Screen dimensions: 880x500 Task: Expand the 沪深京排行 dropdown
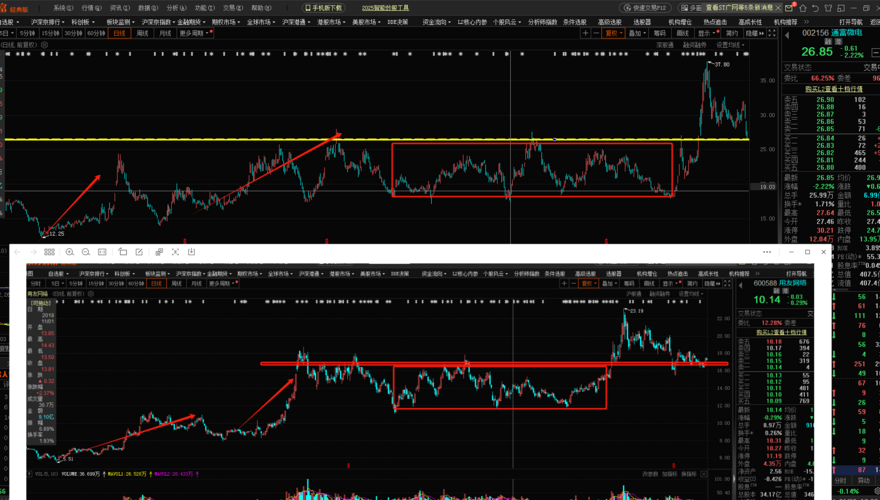coord(47,22)
